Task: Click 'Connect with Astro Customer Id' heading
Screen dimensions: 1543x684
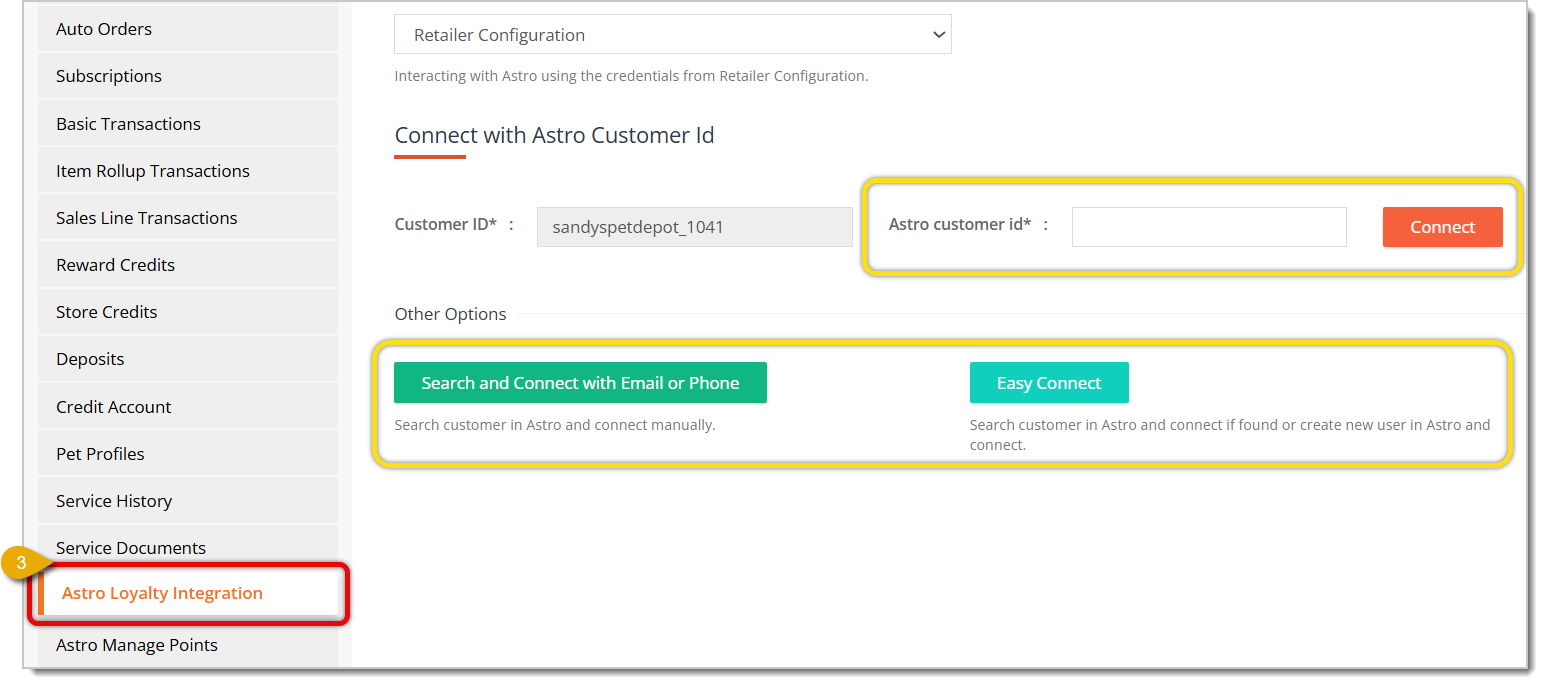Action: click(555, 135)
